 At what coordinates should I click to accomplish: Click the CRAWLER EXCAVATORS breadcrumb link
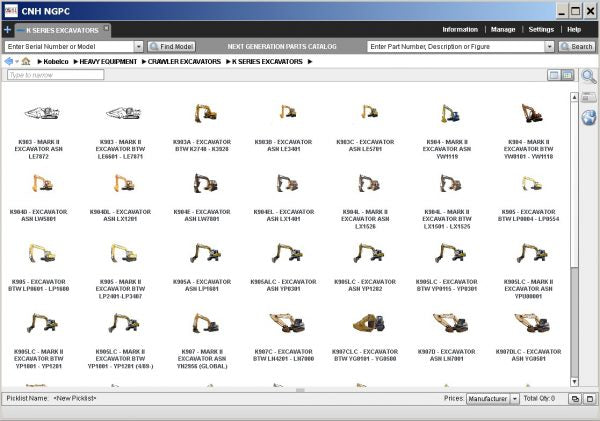pos(186,62)
